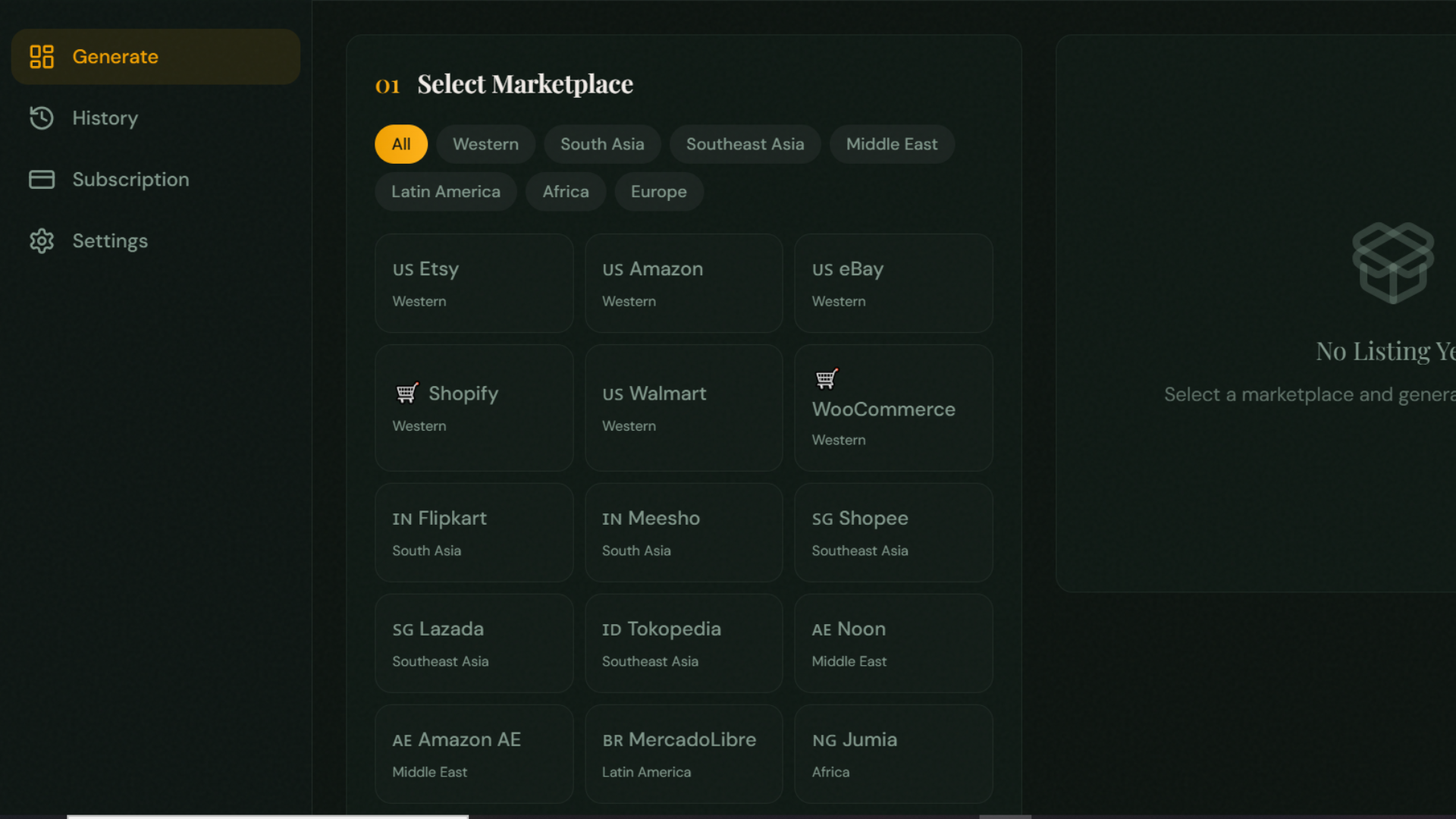Activate the Europe filter pill
Screen dimensions: 1456x819
point(658,191)
